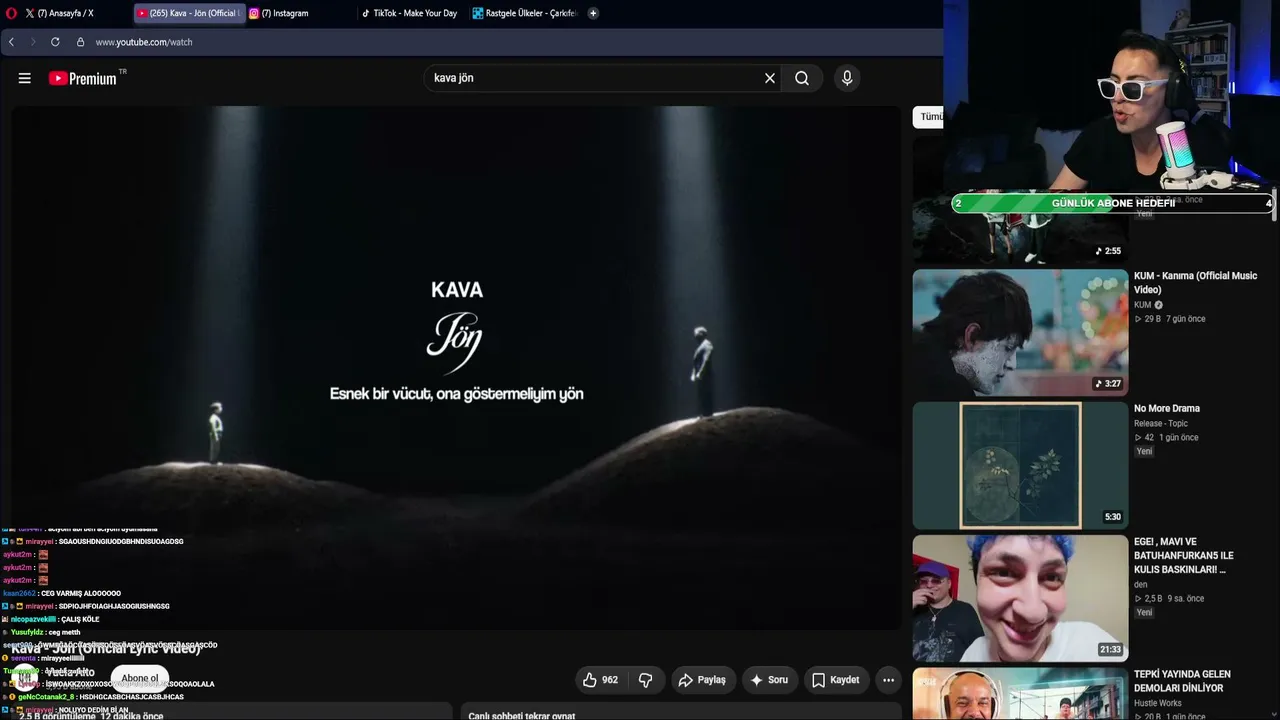Open the Opera browser menu icon
This screenshot has height=720, width=1280.
pyautogui.click(x=11, y=13)
